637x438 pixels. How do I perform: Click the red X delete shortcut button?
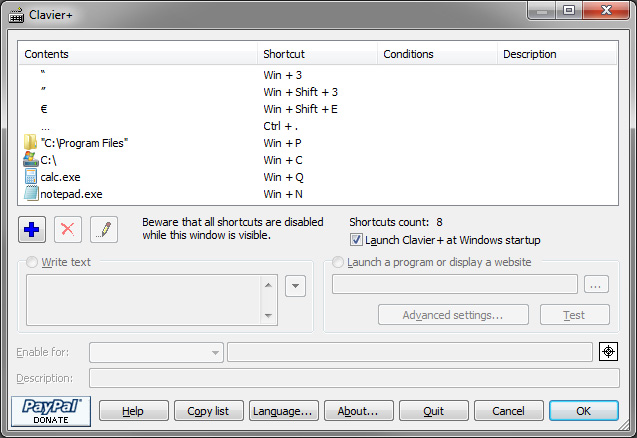coord(68,229)
